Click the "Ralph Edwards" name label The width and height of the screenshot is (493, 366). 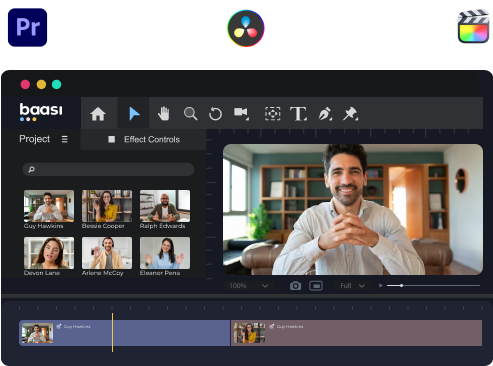click(x=162, y=226)
